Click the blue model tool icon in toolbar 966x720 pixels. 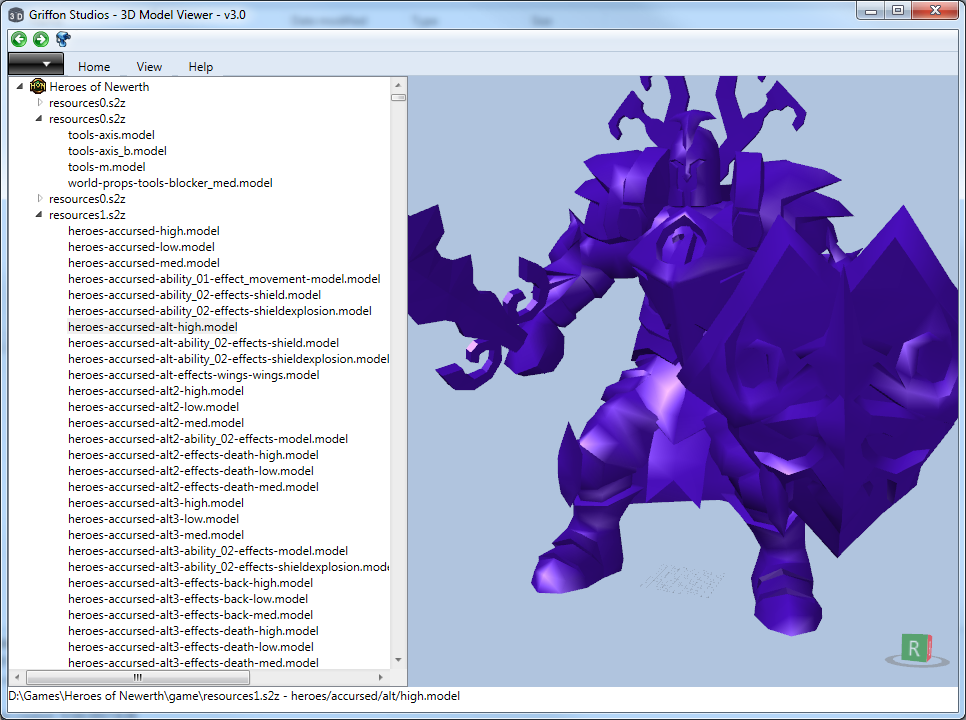click(63, 39)
